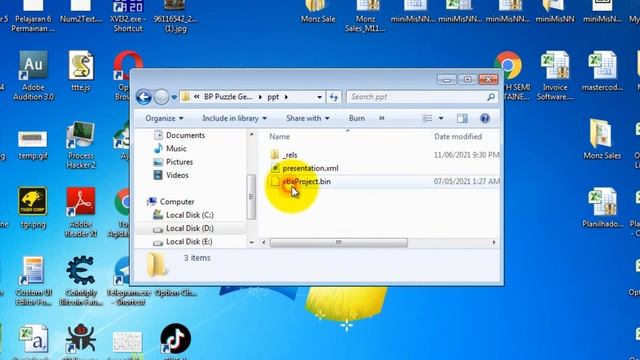The width and height of the screenshot is (640, 360).
Task: Select Monz Sales folder on right side
Action: coord(602,139)
